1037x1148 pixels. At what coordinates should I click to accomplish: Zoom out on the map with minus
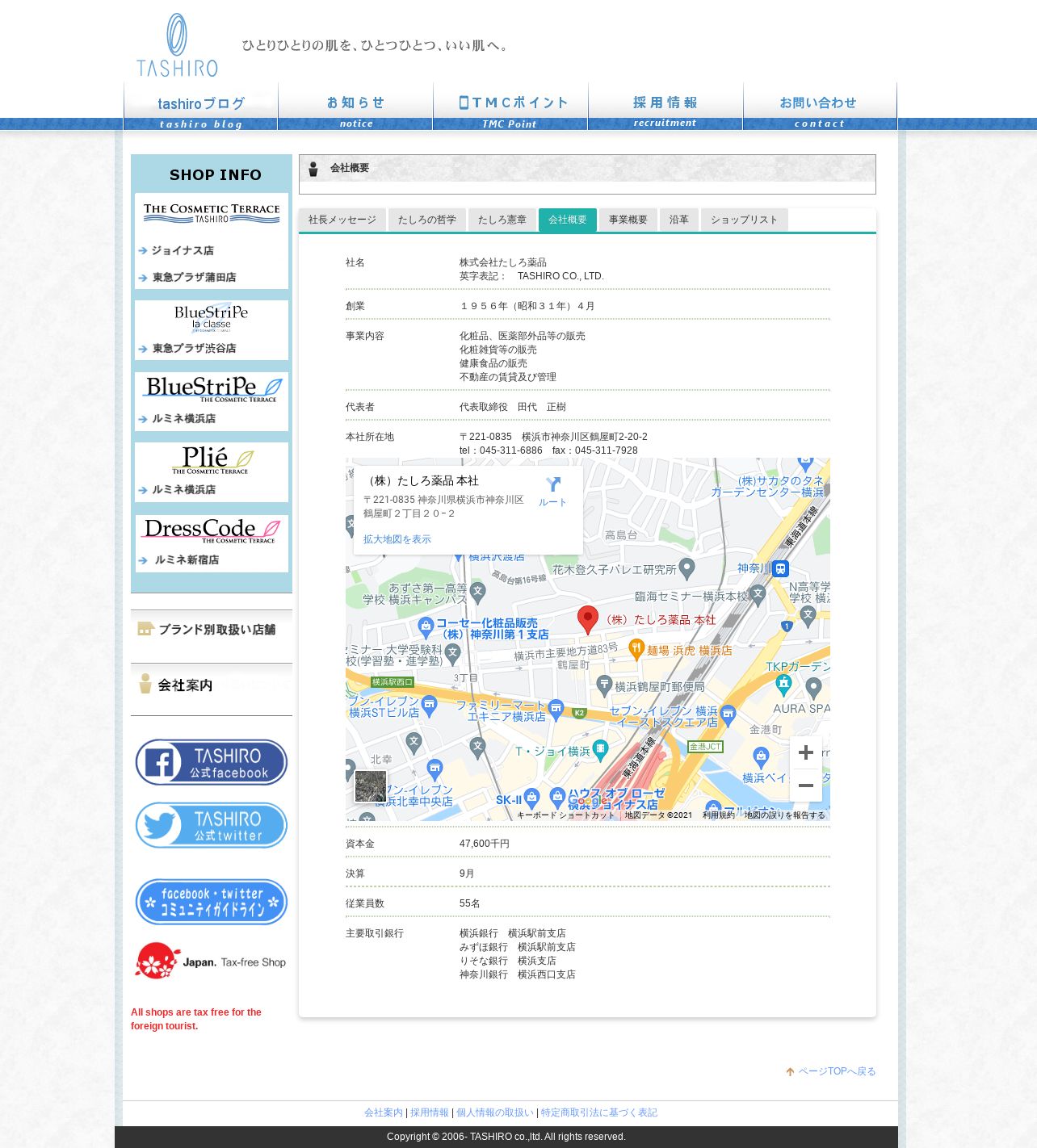click(806, 786)
